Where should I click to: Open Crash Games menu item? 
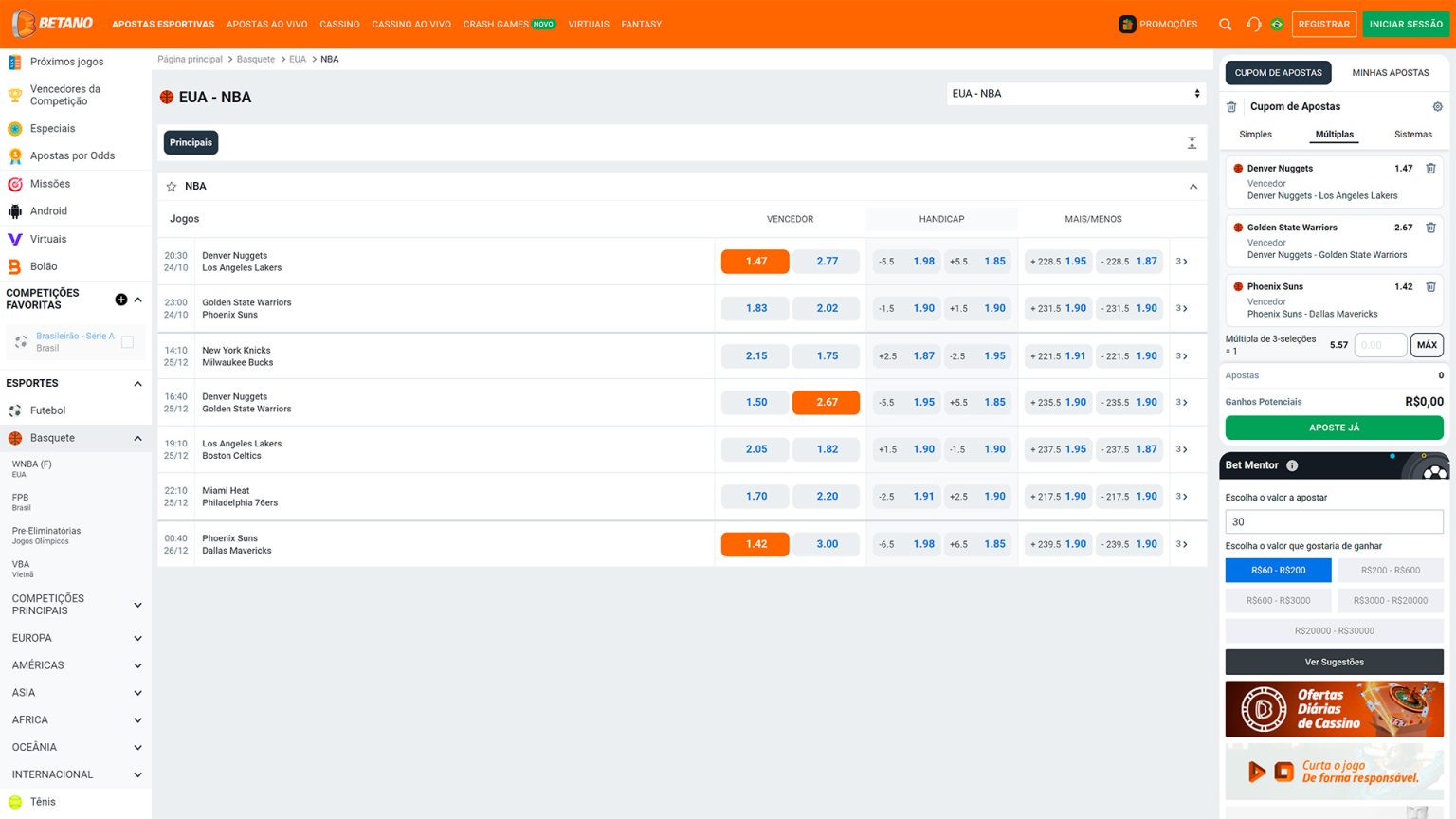(x=509, y=24)
